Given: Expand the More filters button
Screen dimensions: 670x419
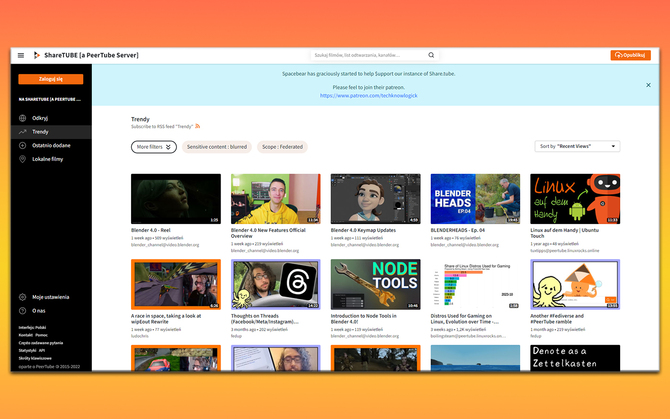Looking at the screenshot, I should tap(154, 147).
